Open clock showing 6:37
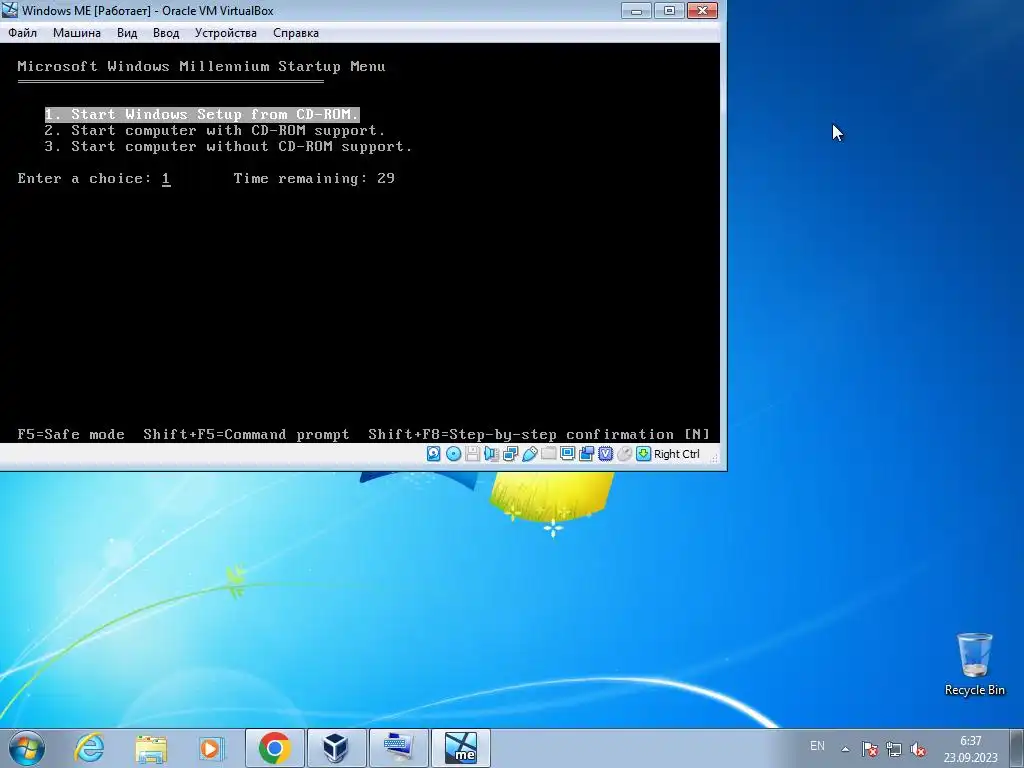Viewport: 1024px width, 768px height. (970, 749)
